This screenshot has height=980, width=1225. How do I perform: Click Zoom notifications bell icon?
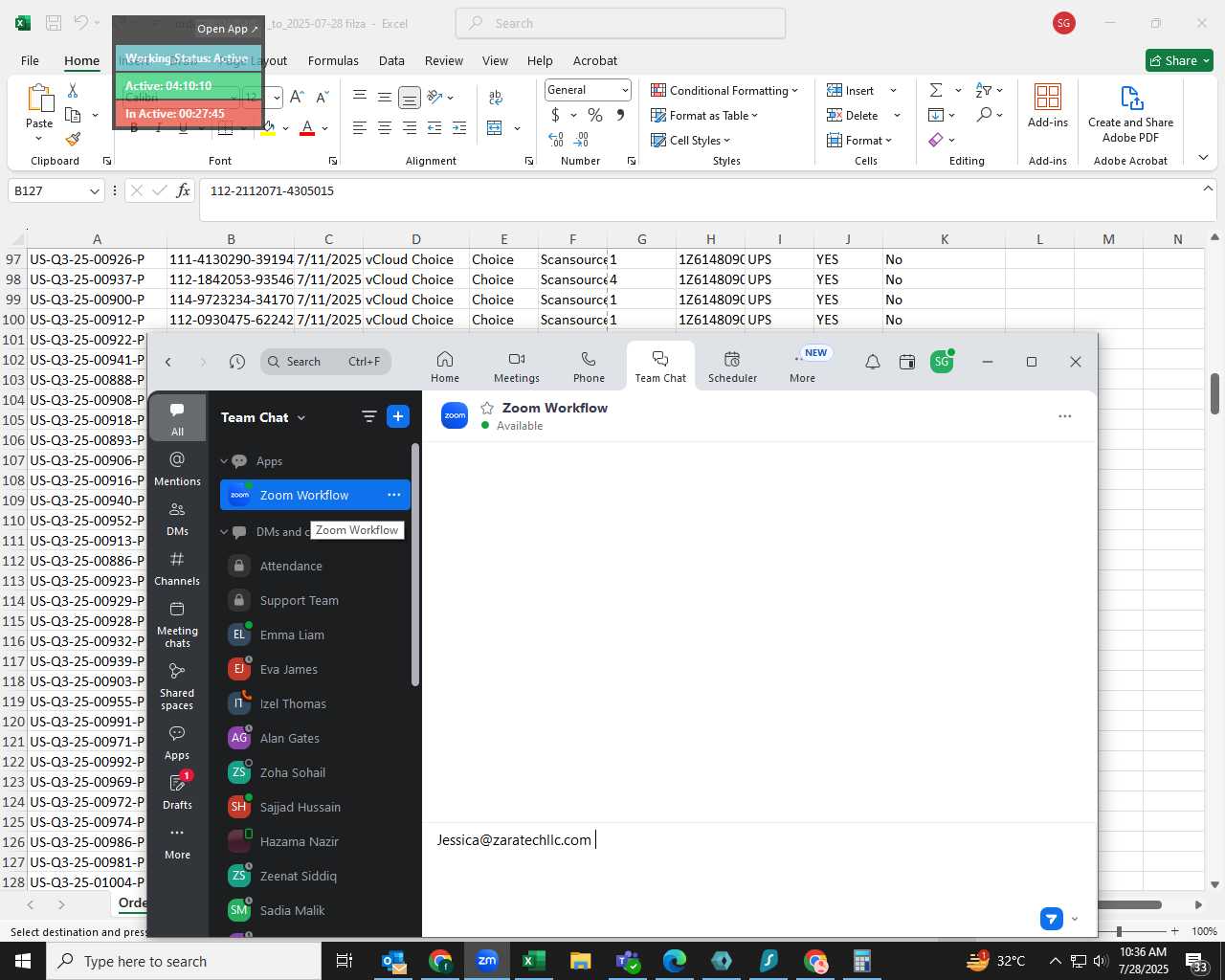872,362
